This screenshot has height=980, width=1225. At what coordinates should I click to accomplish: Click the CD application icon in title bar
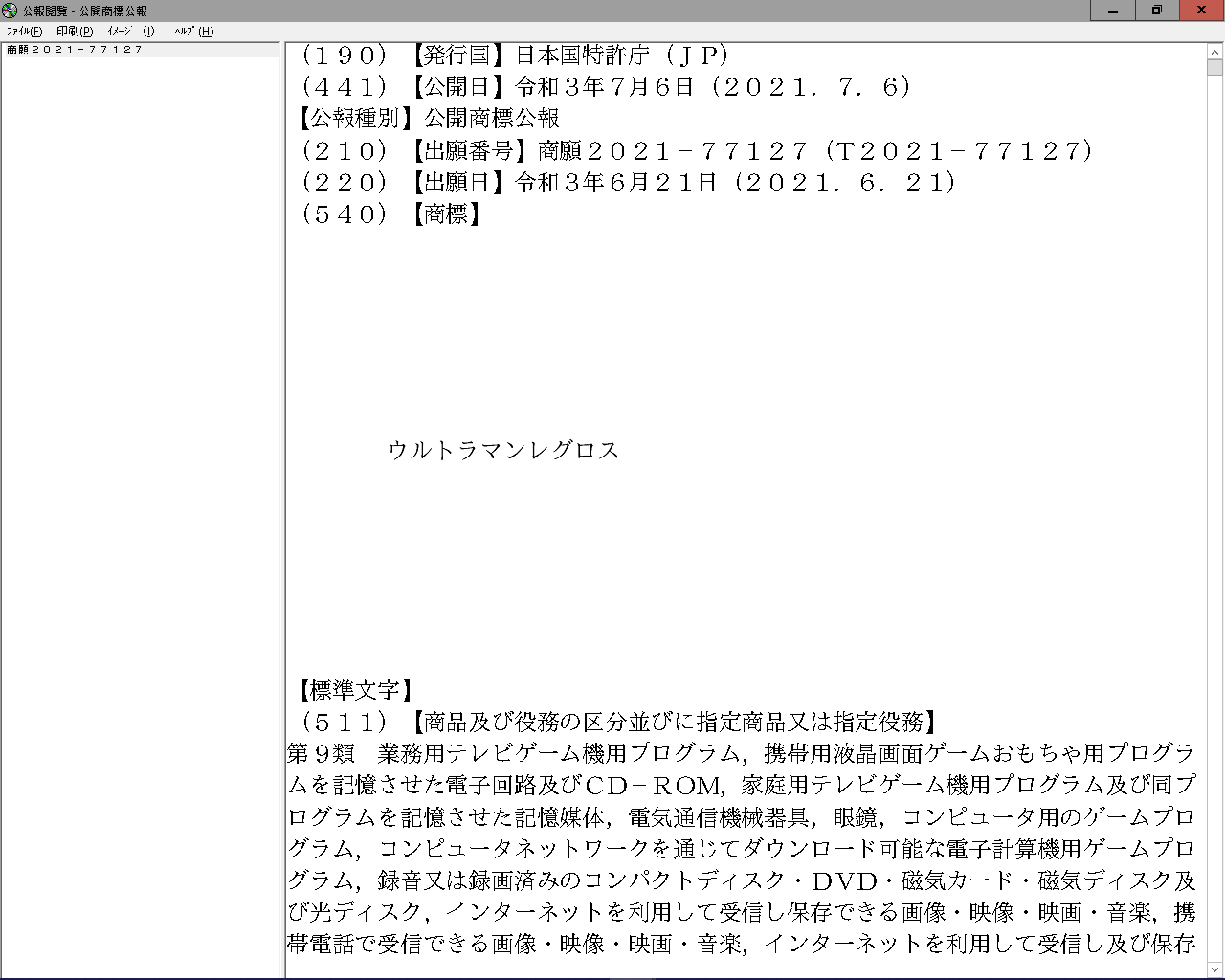[x=10, y=11]
